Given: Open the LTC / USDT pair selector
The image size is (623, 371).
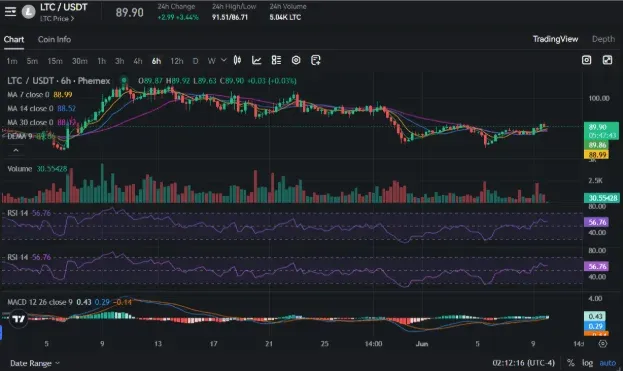Looking at the screenshot, I should [x=64, y=7].
